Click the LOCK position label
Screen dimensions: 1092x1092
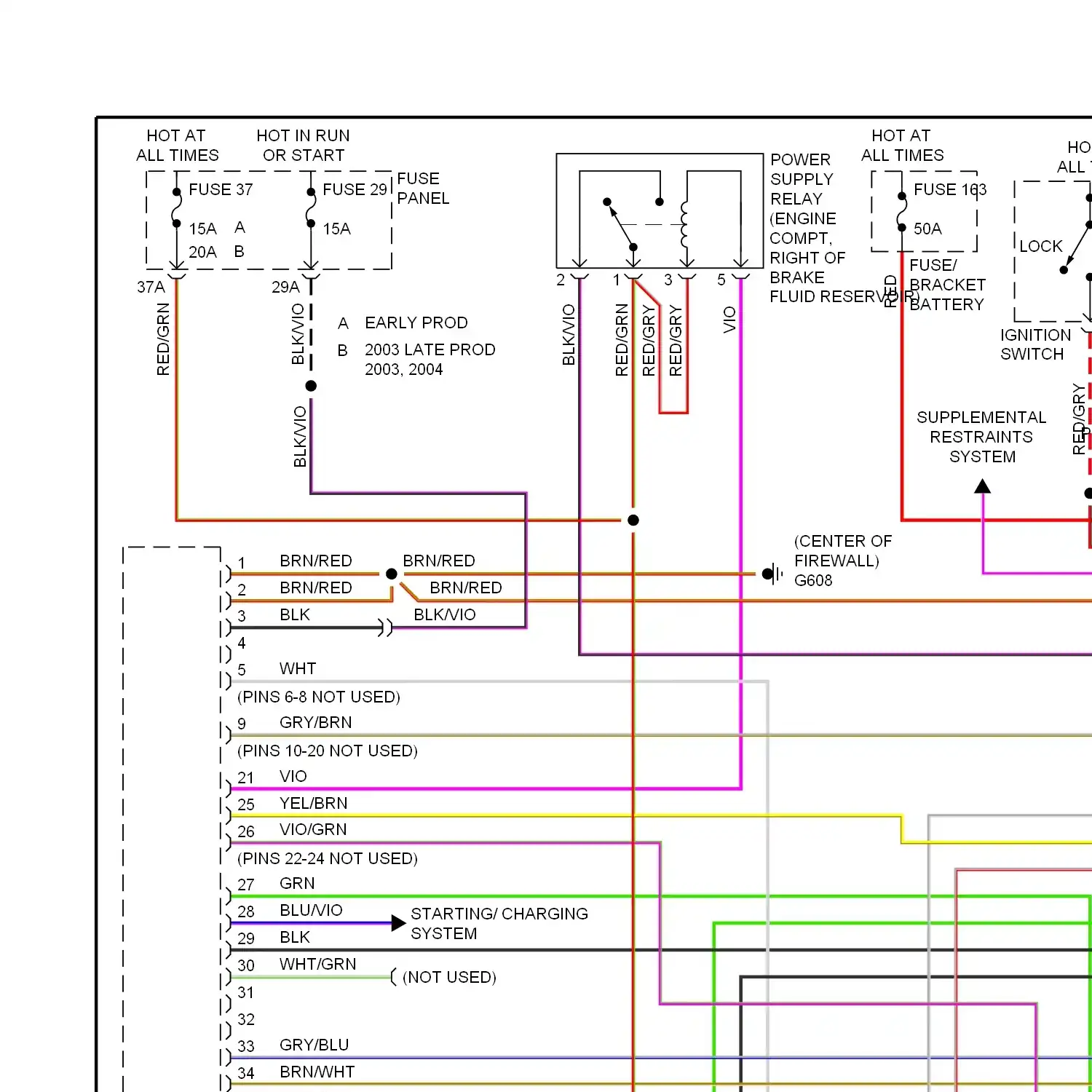tap(1041, 246)
